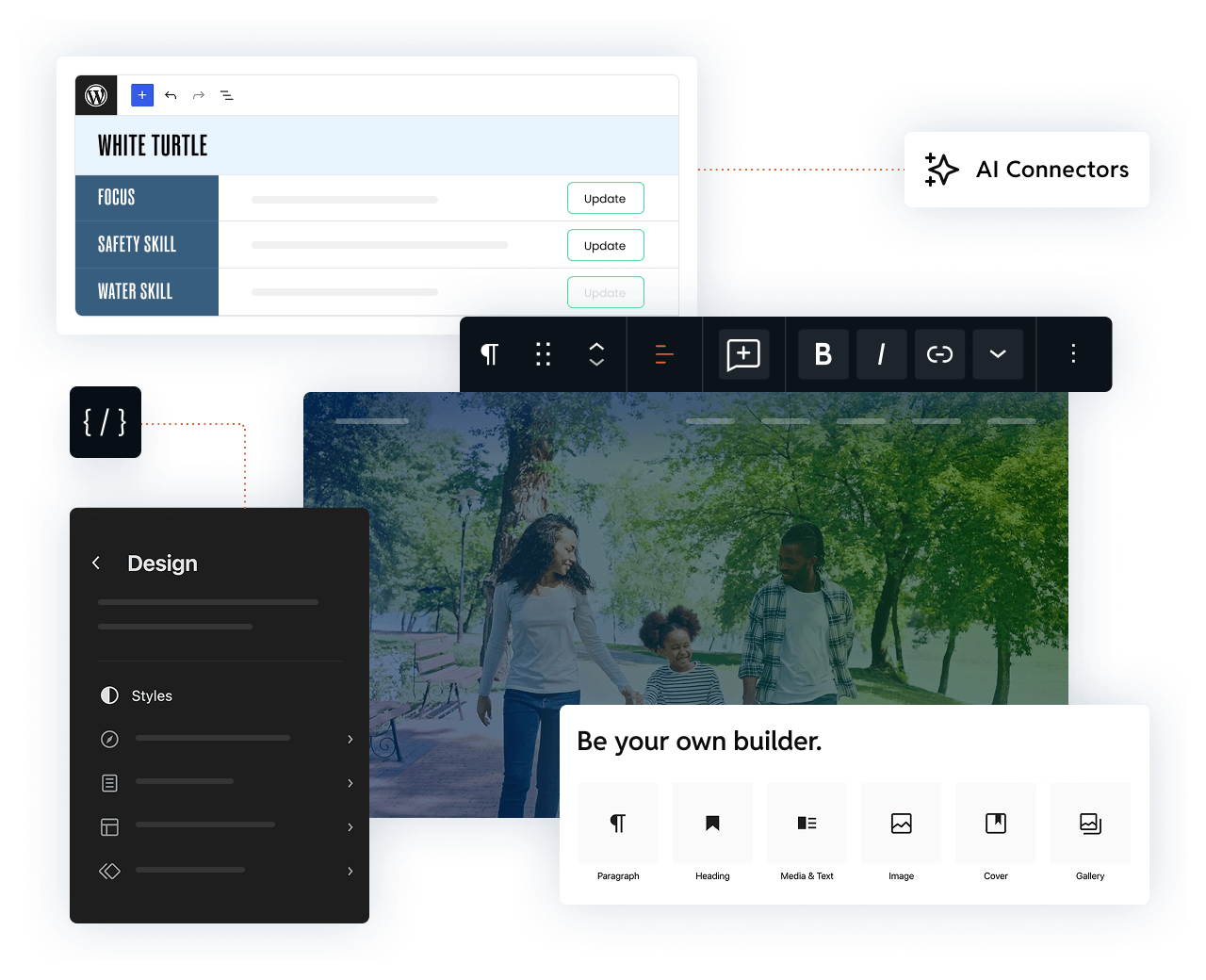
Task: Select the Focus row label
Action: pyautogui.click(x=117, y=198)
